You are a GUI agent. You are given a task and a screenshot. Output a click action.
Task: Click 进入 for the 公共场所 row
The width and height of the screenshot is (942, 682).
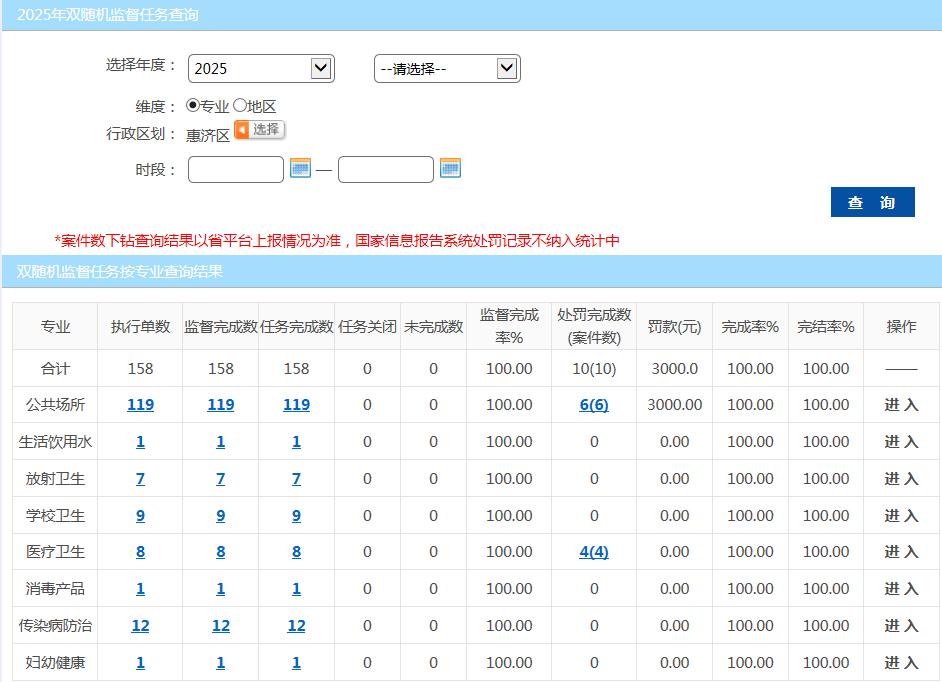pos(901,405)
